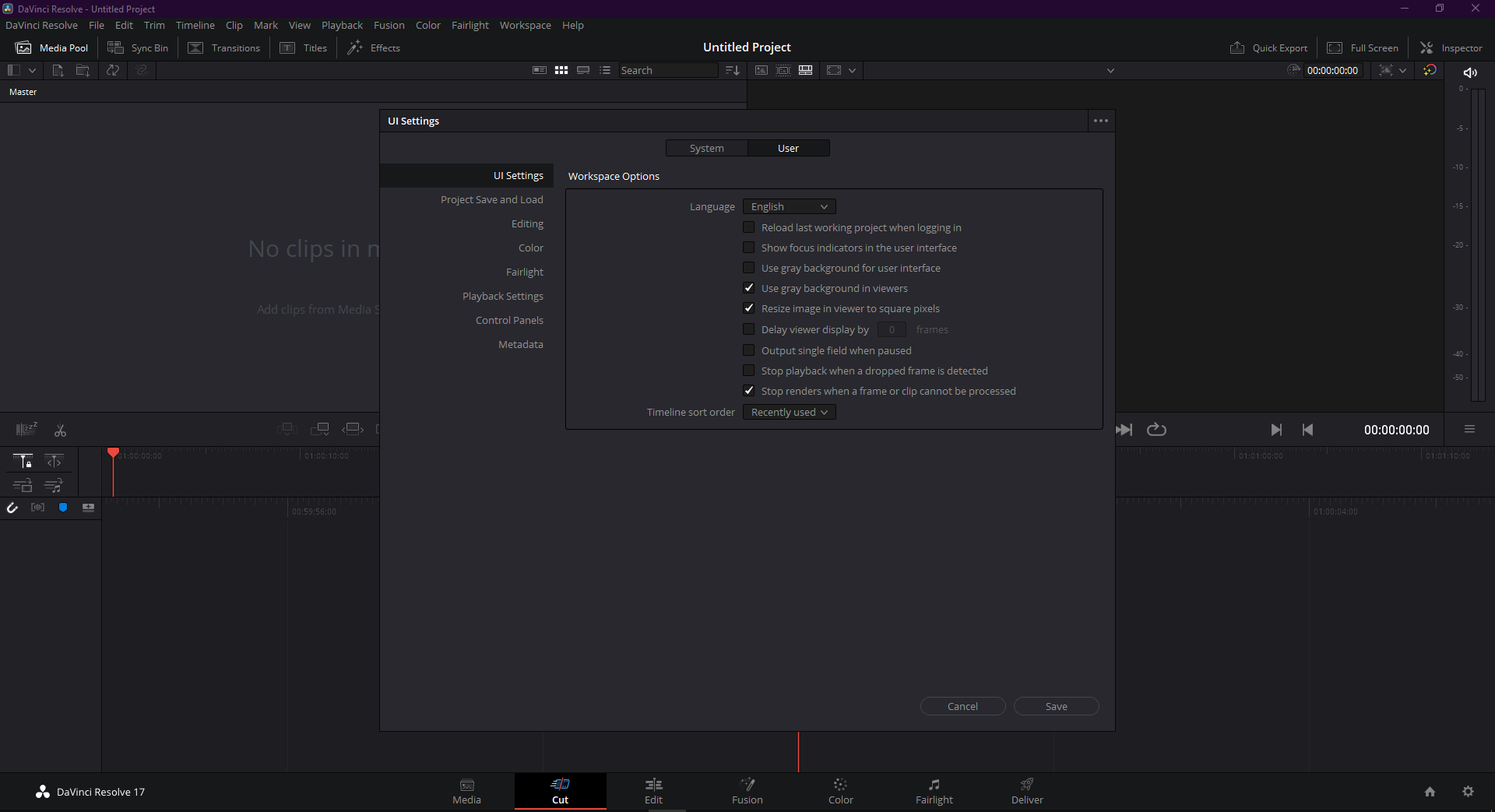Open Project Manager home icon
Image resolution: width=1495 pixels, height=812 pixels.
pyautogui.click(x=1430, y=792)
